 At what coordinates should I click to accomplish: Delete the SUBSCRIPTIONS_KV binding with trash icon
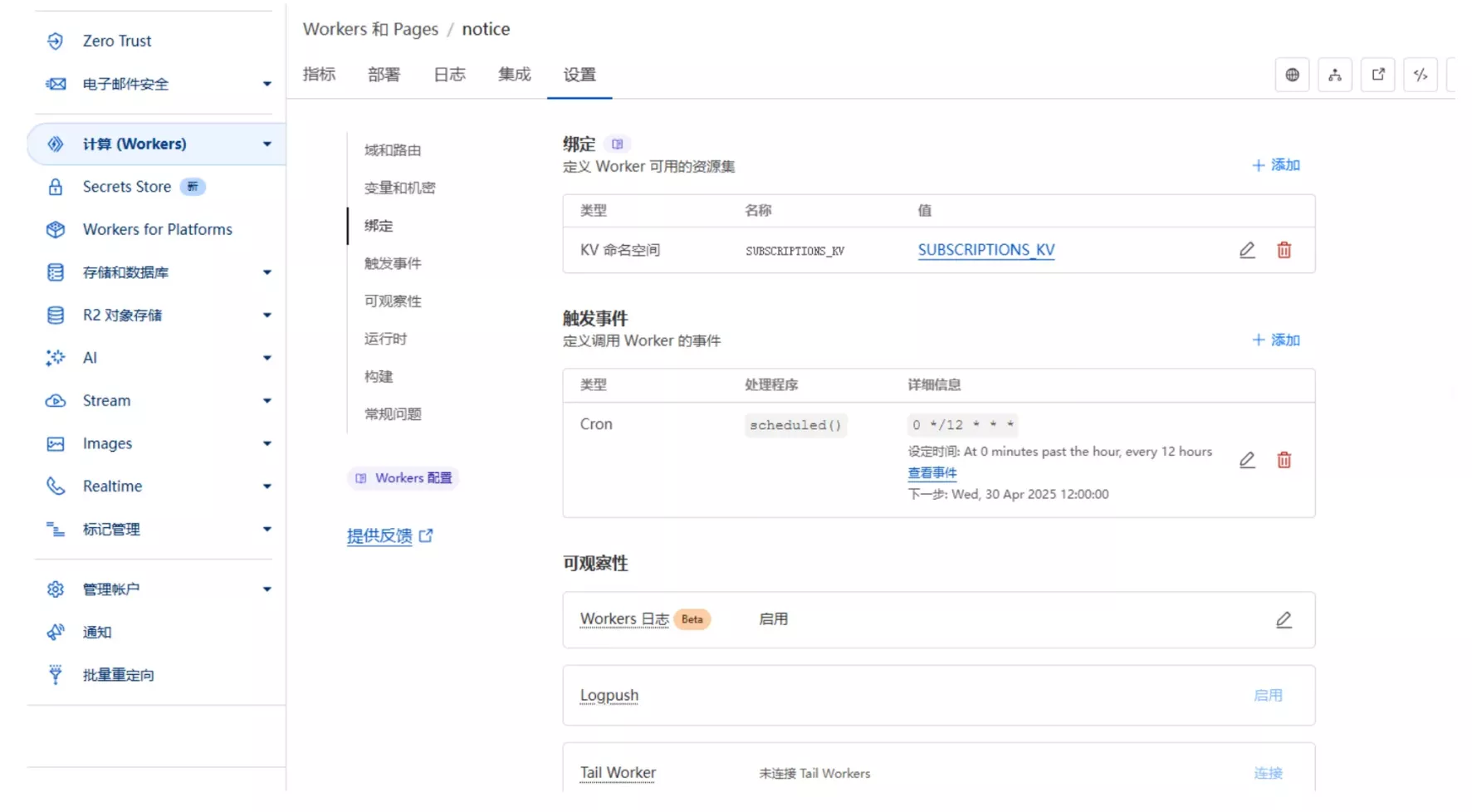coord(1284,250)
